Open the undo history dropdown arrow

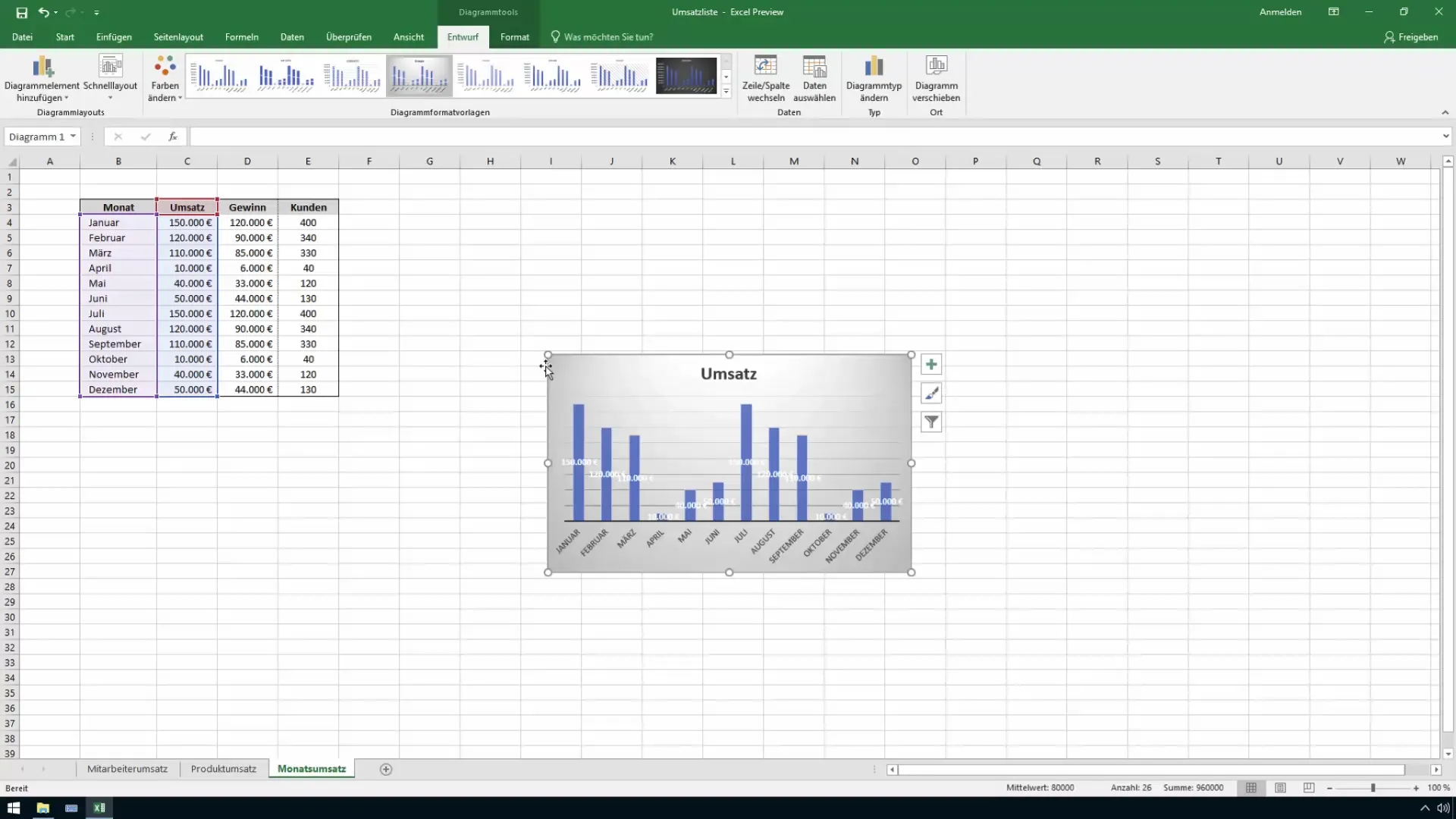[55, 13]
